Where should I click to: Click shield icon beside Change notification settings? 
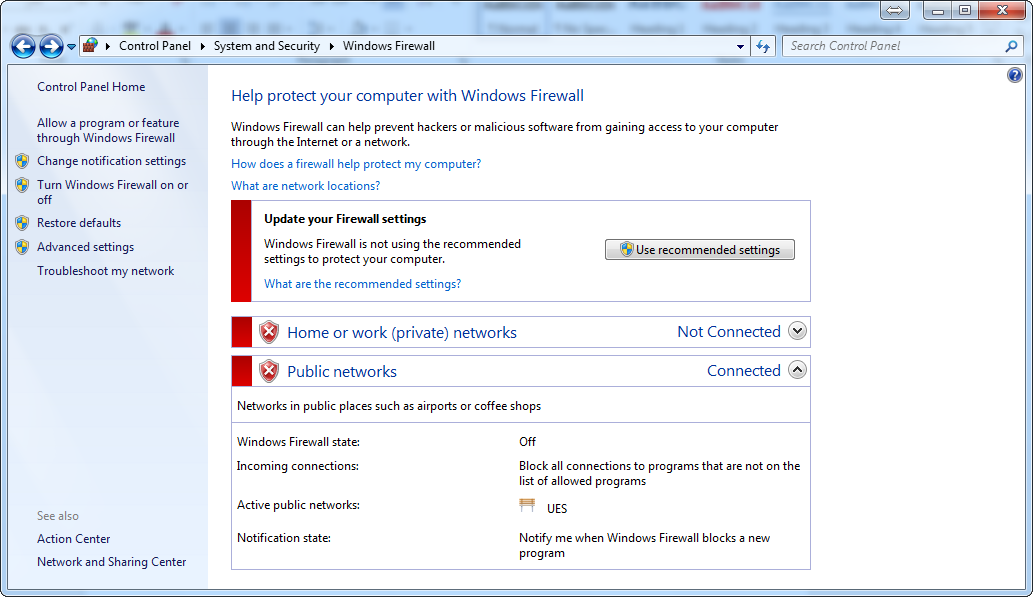(x=22, y=161)
